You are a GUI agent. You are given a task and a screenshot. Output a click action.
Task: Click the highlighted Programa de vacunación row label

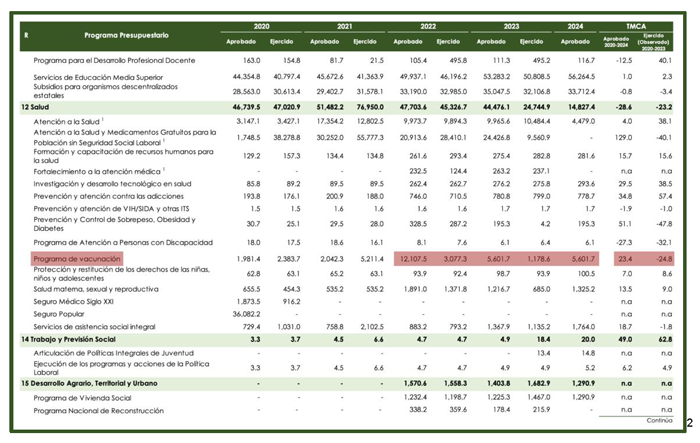(x=76, y=258)
